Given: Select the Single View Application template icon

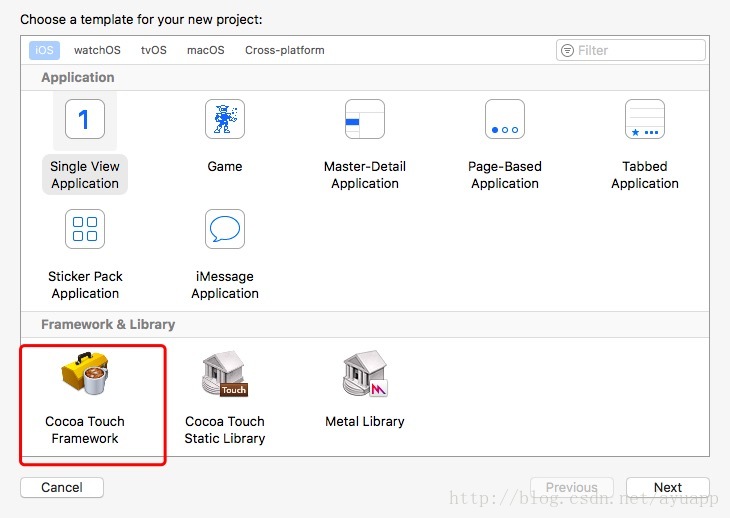Looking at the screenshot, I should point(85,119).
